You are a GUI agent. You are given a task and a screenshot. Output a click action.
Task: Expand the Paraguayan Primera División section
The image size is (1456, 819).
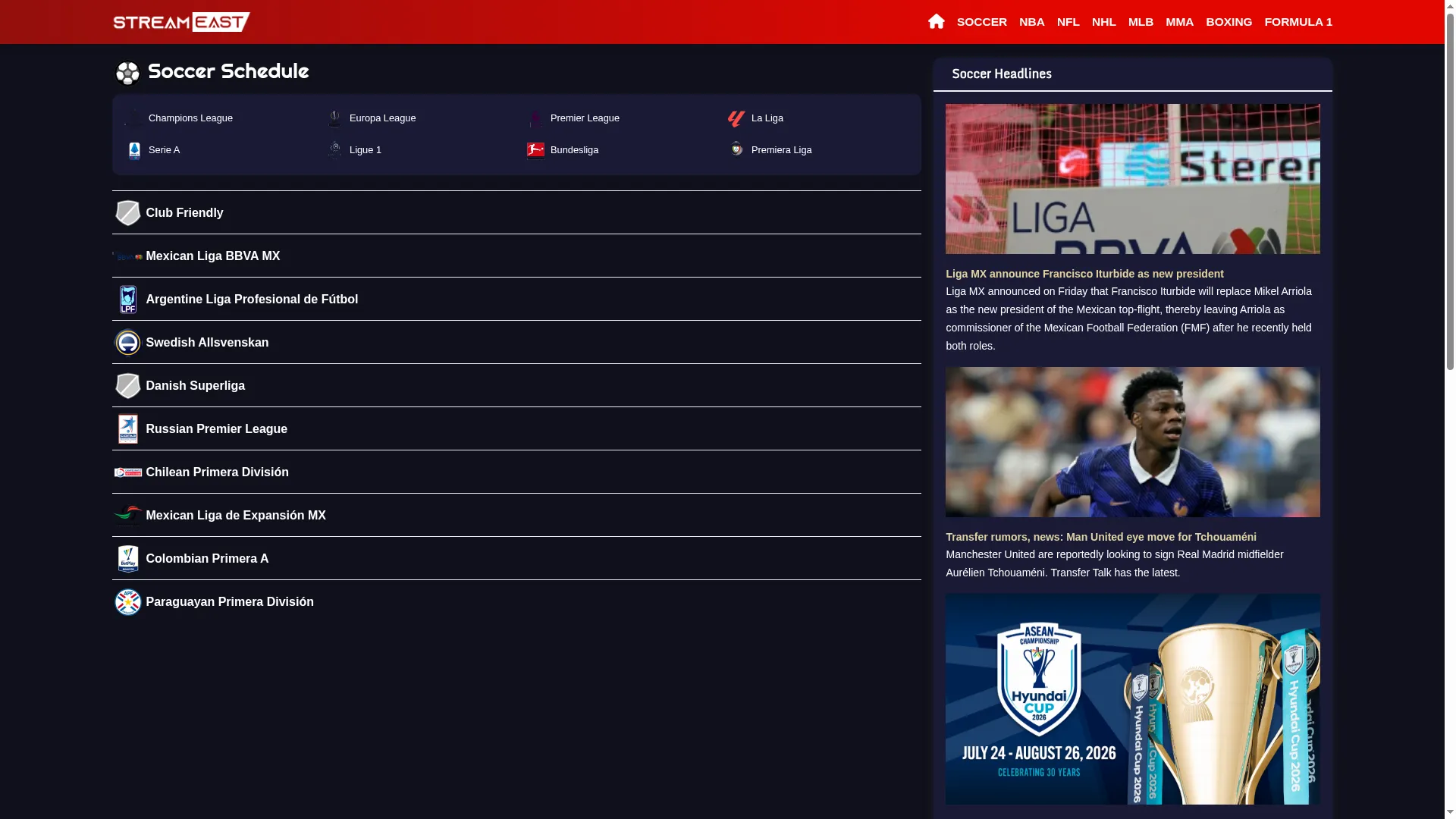516,602
